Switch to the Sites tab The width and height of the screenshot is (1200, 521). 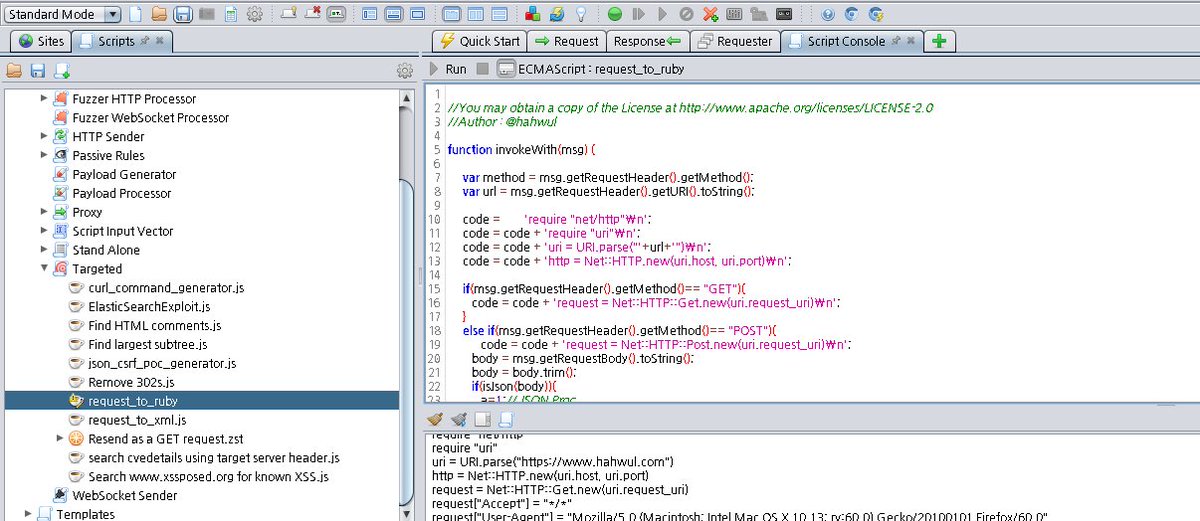[40, 41]
